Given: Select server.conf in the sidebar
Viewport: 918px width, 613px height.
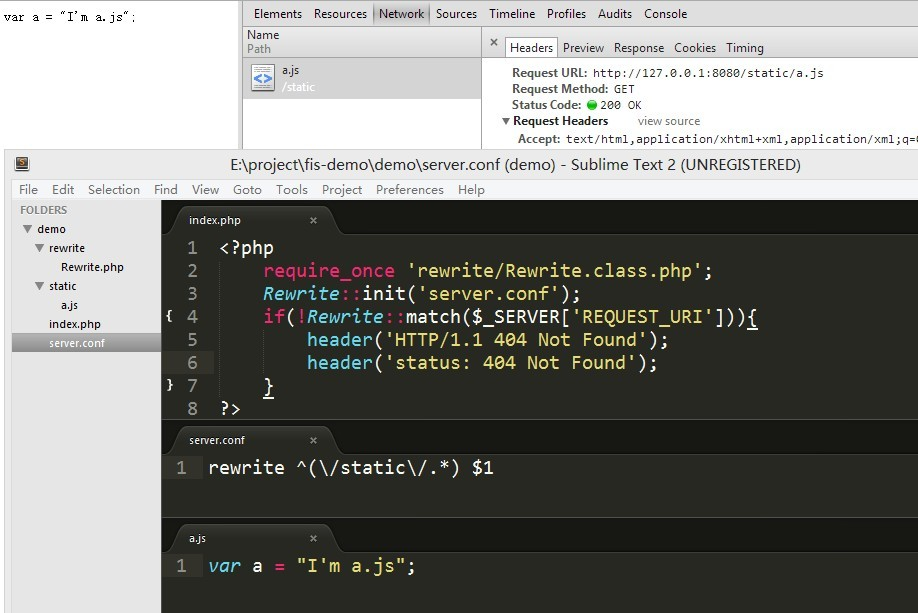Looking at the screenshot, I should pos(86,343).
